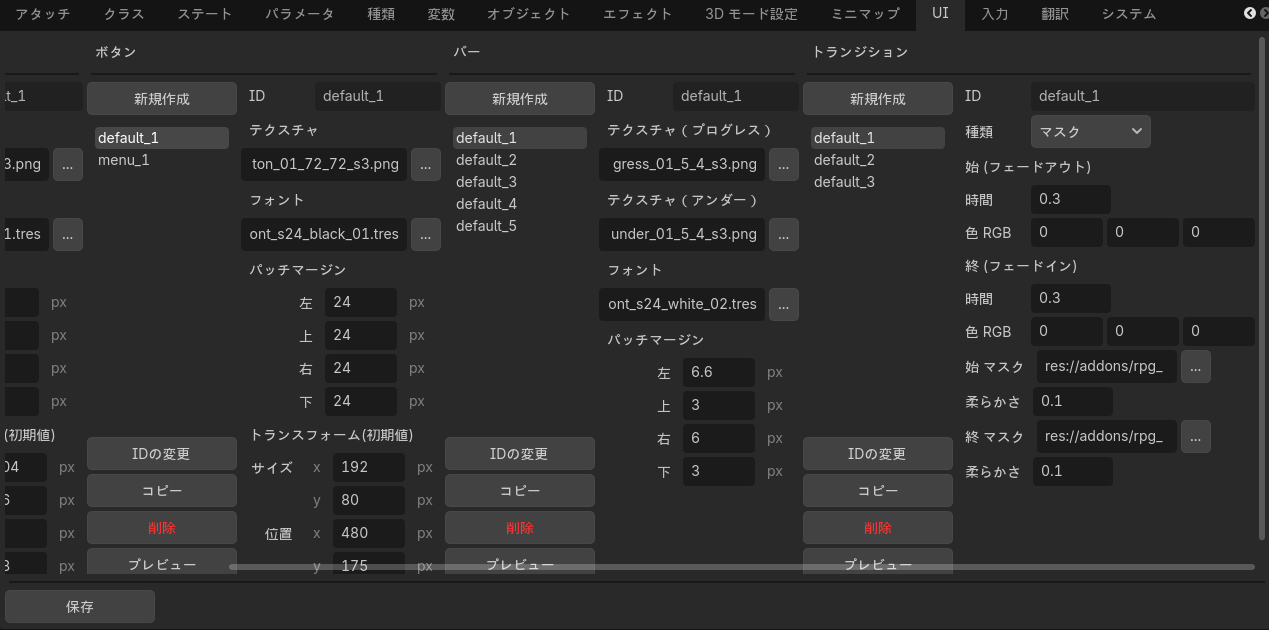The height and width of the screenshot is (630, 1269).
Task: Browse for the ボタン texture file
Action: point(426,164)
